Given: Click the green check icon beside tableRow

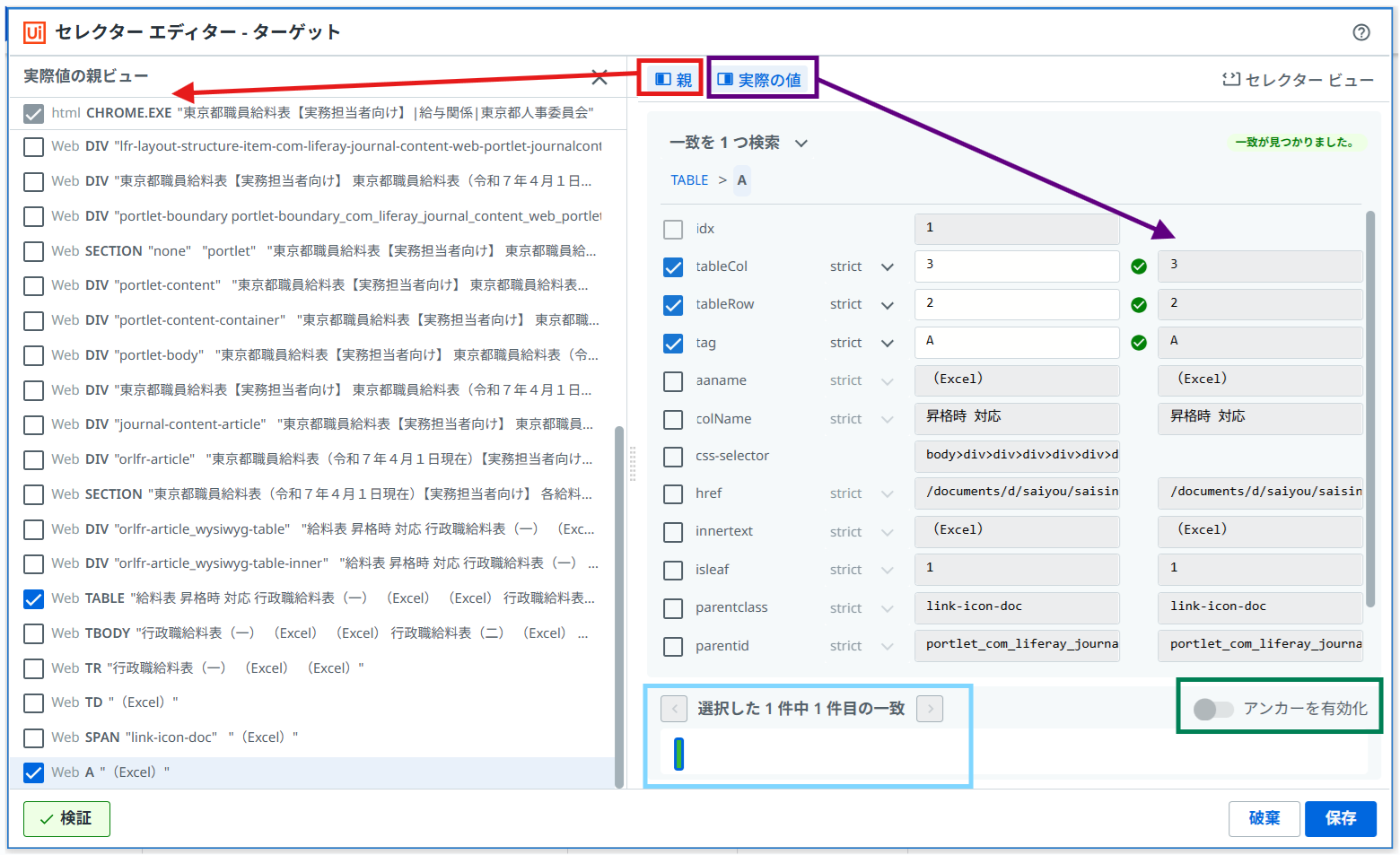Looking at the screenshot, I should 1139,305.
